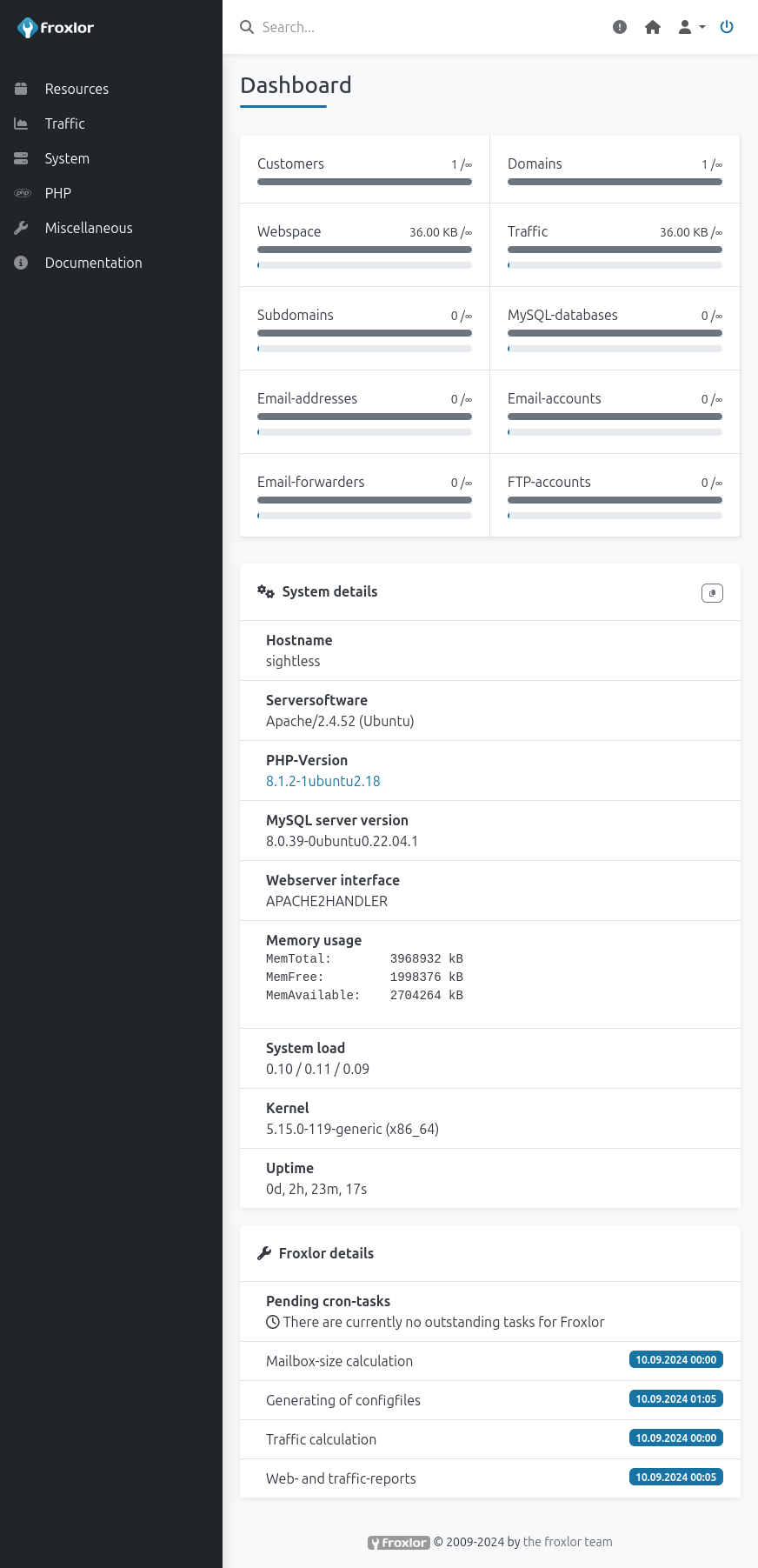The image size is (758, 1568).
Task: Go to home dashboard icon
Action: 653,27
